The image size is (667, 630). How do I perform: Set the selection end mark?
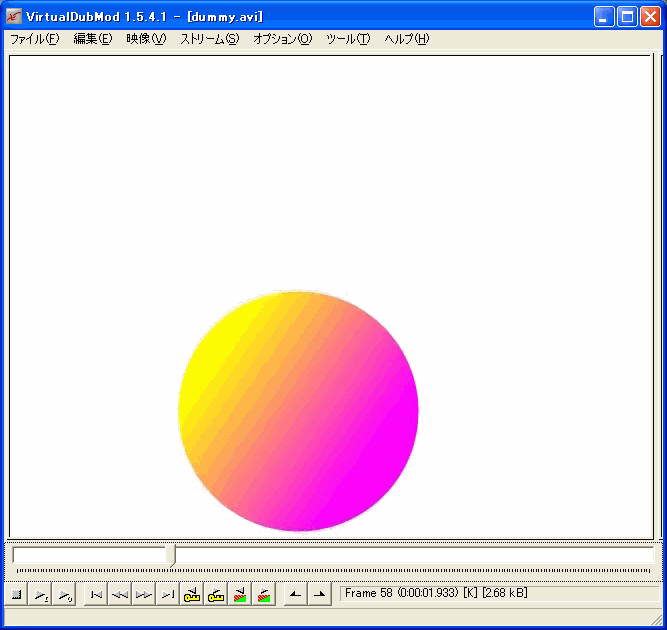319,594
